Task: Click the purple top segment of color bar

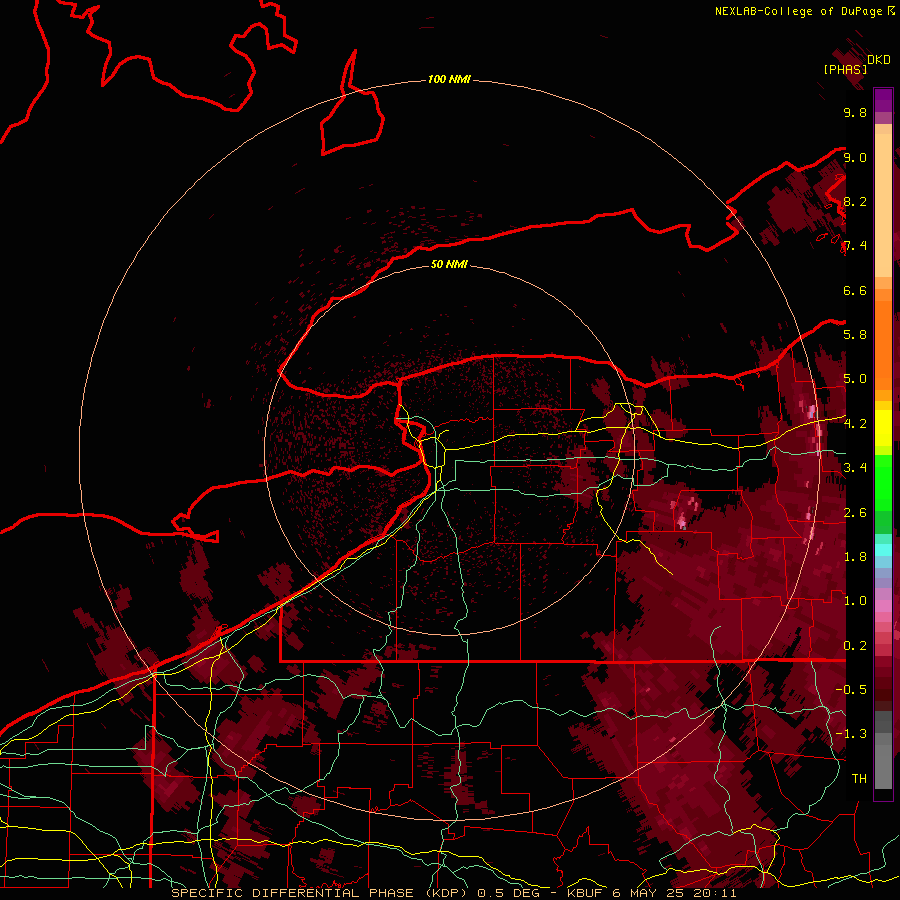Action: 883,100
